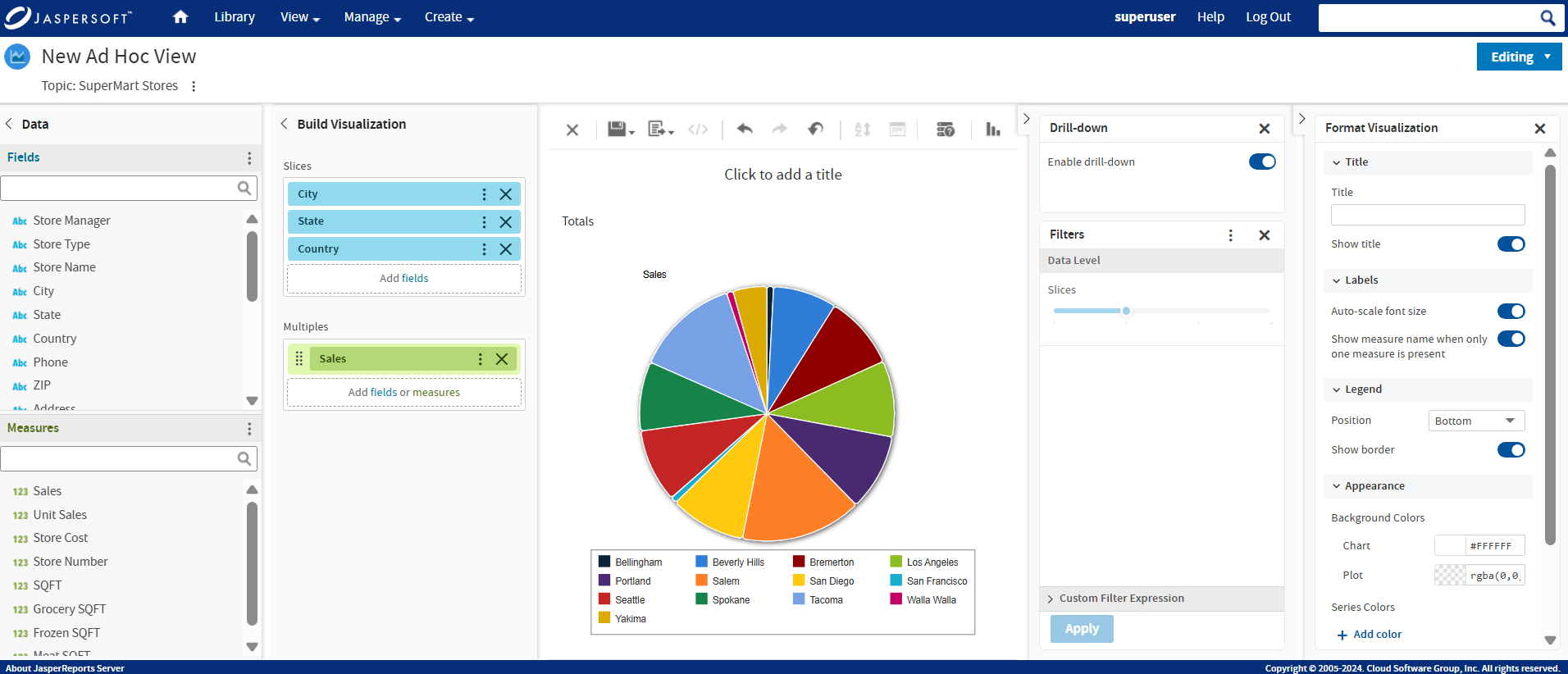Click the fields search magnifier icon
Viewport: 1568px width, 674px height.
pos(244,188)
